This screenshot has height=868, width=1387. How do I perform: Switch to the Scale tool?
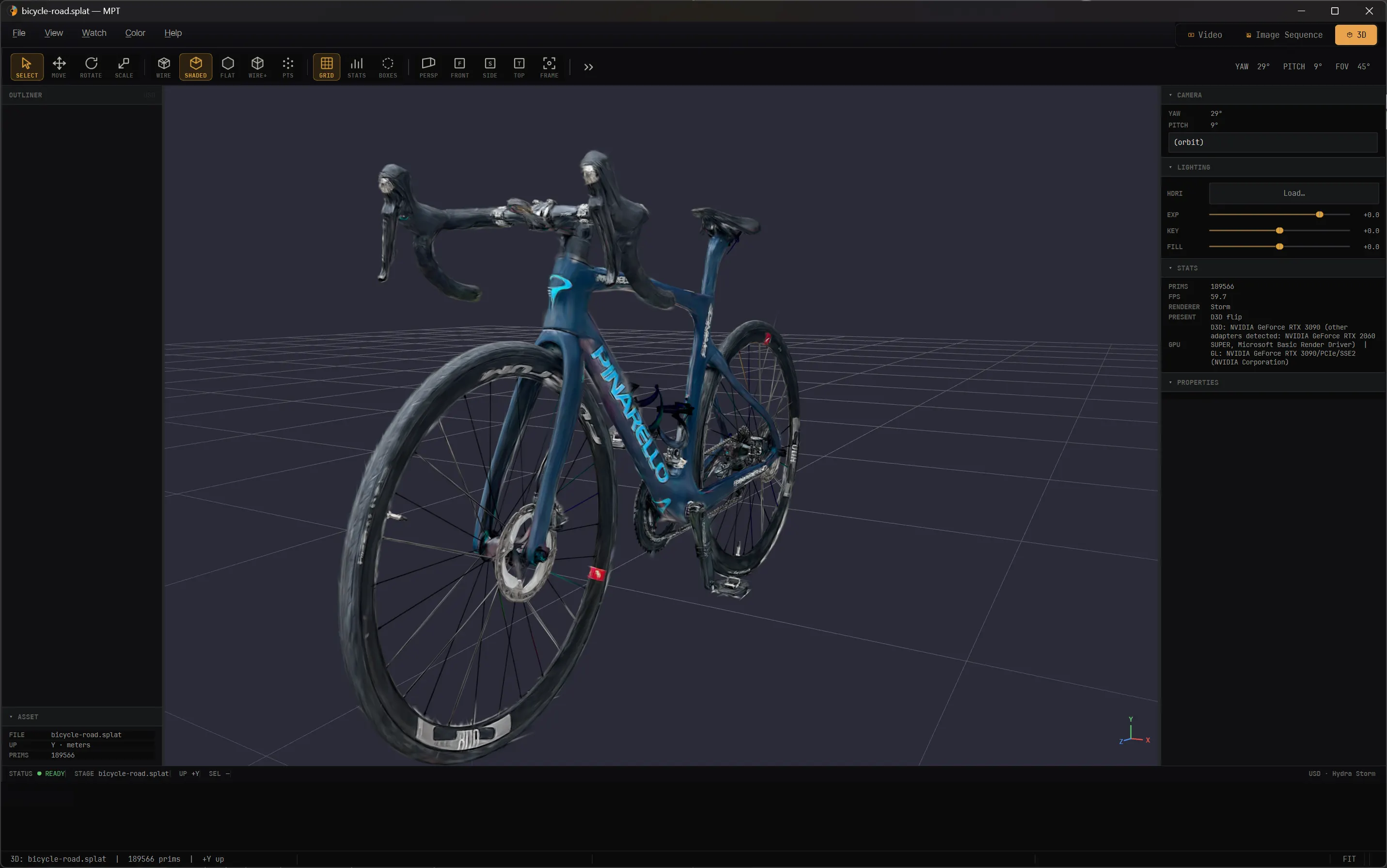124,67
